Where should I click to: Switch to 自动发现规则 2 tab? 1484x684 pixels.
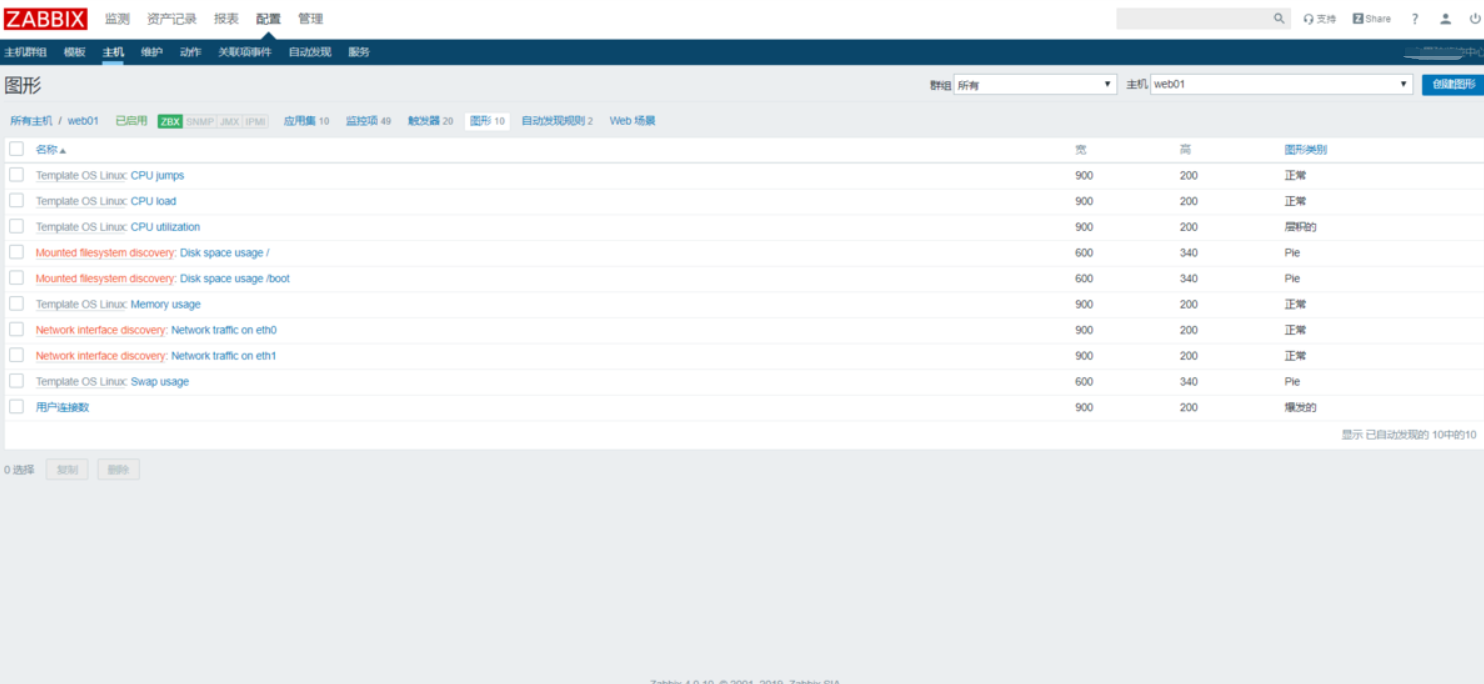(557, 121)
